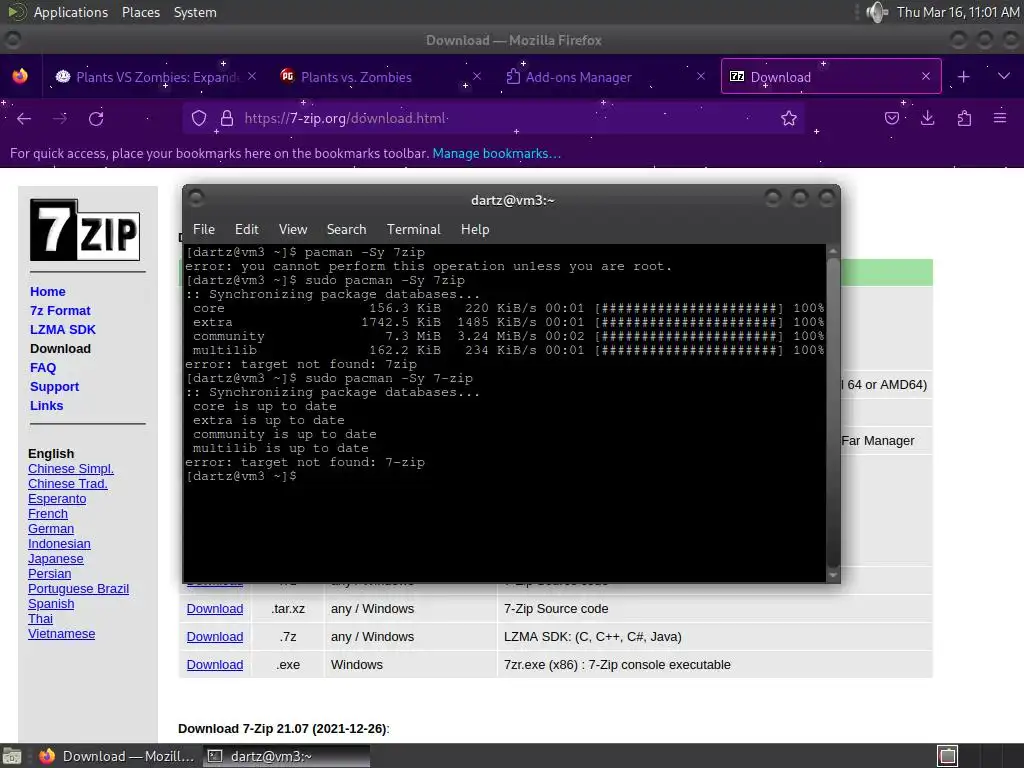
Task: Open the LZMA SDK sidebar link
Action: (x=63, y=329)
